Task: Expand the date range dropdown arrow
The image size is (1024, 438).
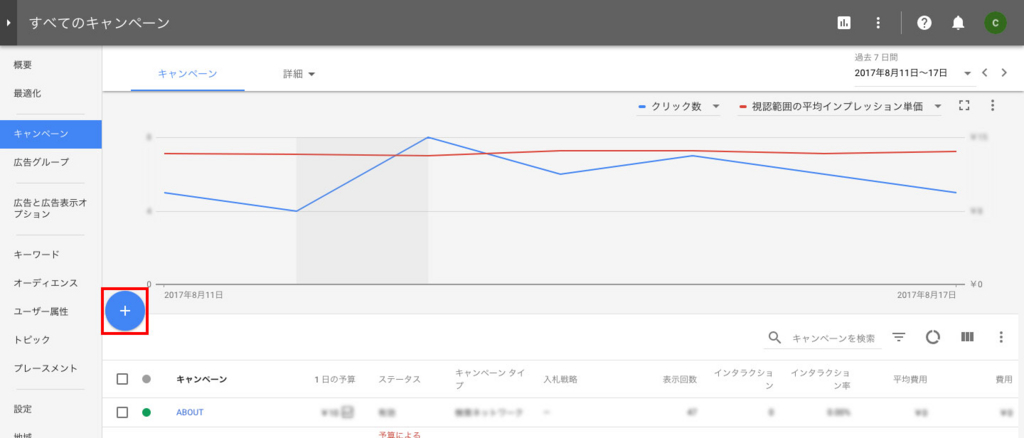Action: tap(967, 73)
